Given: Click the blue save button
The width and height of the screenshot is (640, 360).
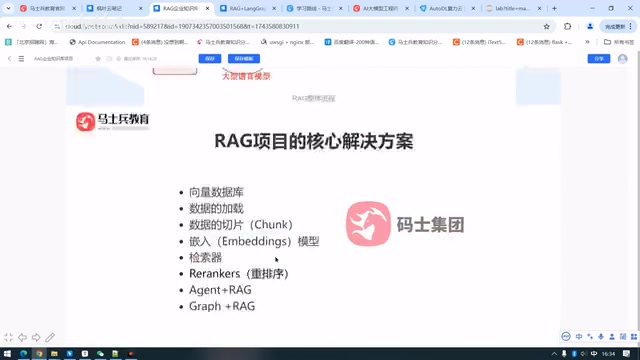Looking at the screenshot, I should click(210, 59).
